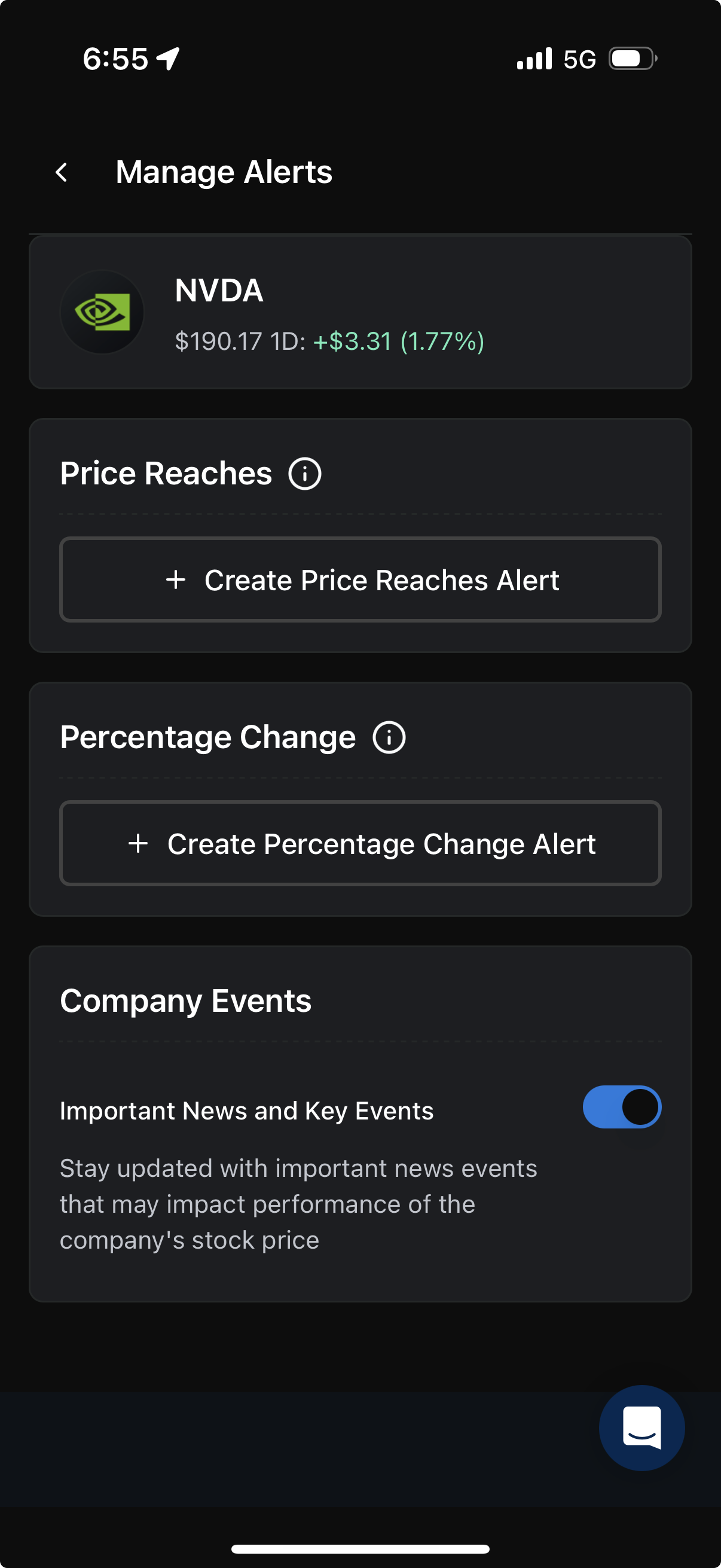Image resolution: width=721 pixels, height=1568 pixels.
Task: Create Percentage Change Alert button
Action: point(360,844)
